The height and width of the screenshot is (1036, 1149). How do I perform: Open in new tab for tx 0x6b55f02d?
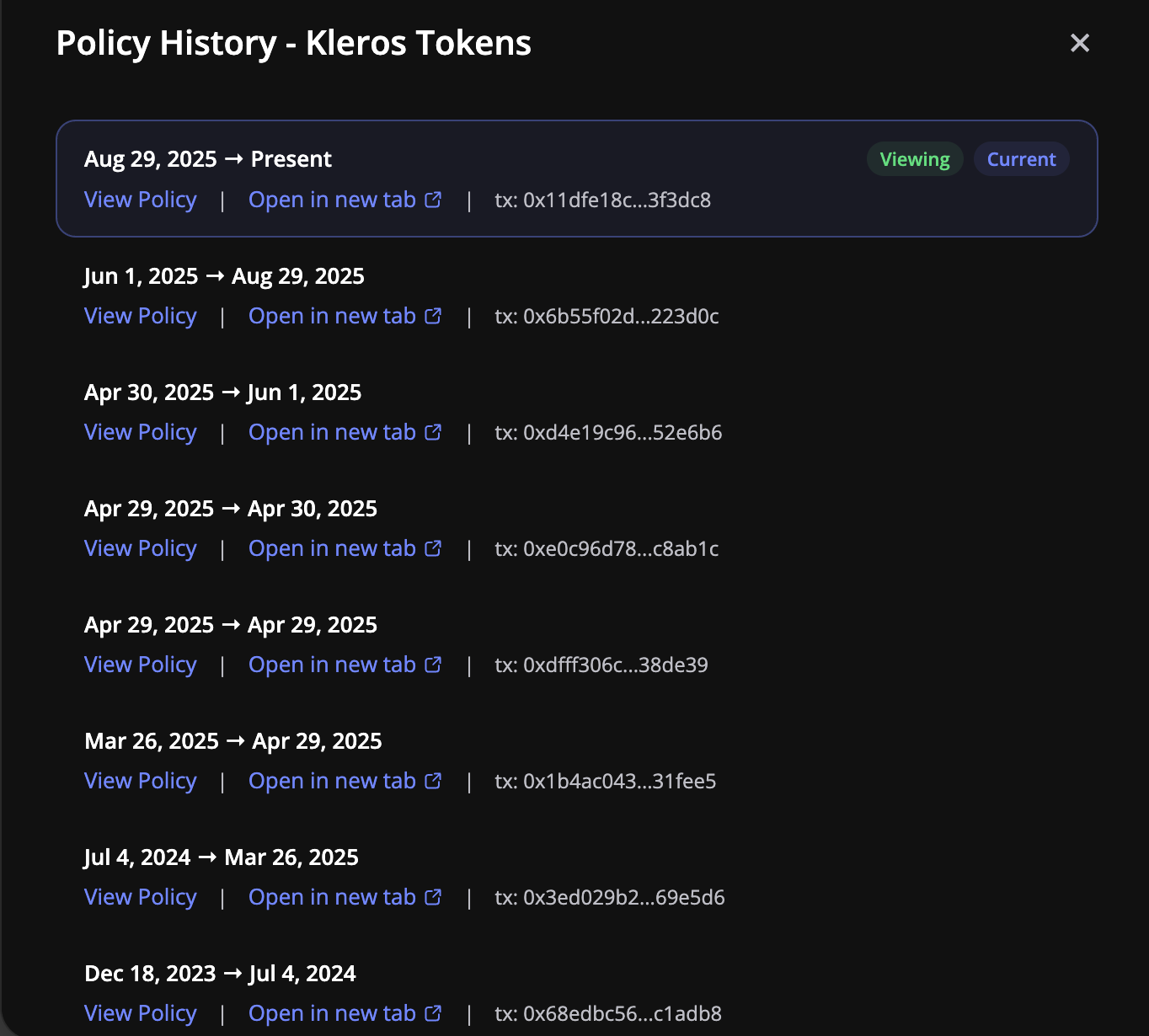(345, 316)
